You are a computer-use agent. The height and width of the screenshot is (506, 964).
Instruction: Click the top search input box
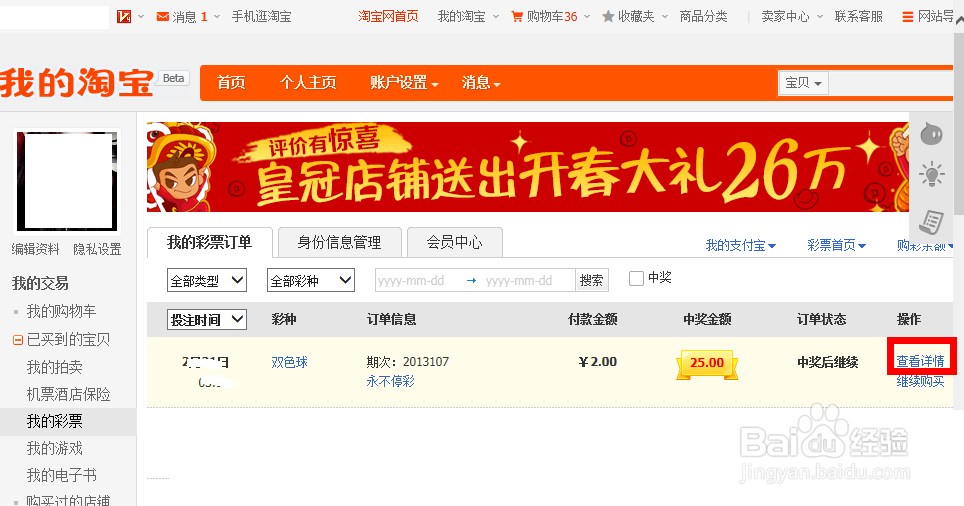[891, 83]
